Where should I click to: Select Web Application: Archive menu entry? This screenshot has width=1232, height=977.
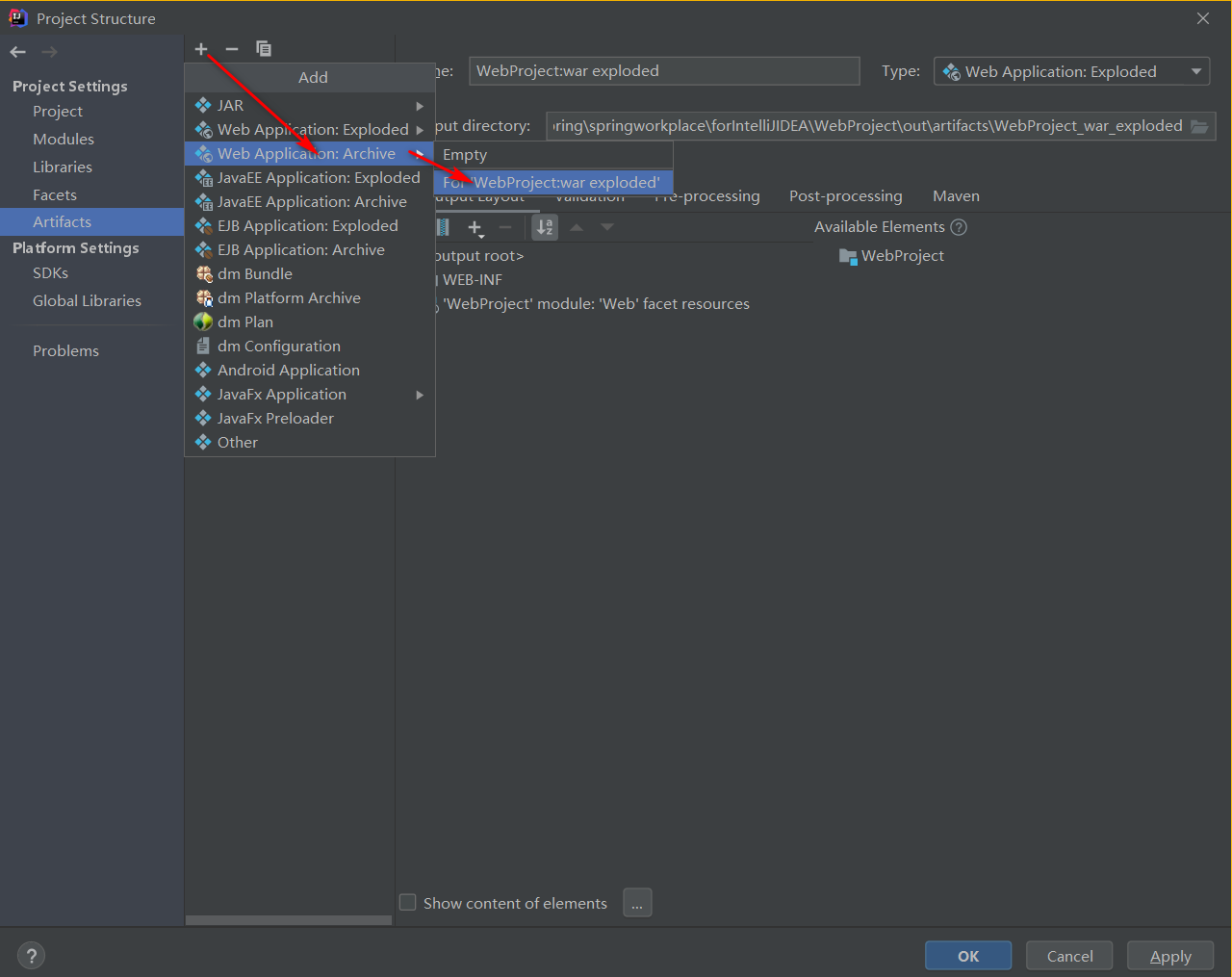click(309, 154)
